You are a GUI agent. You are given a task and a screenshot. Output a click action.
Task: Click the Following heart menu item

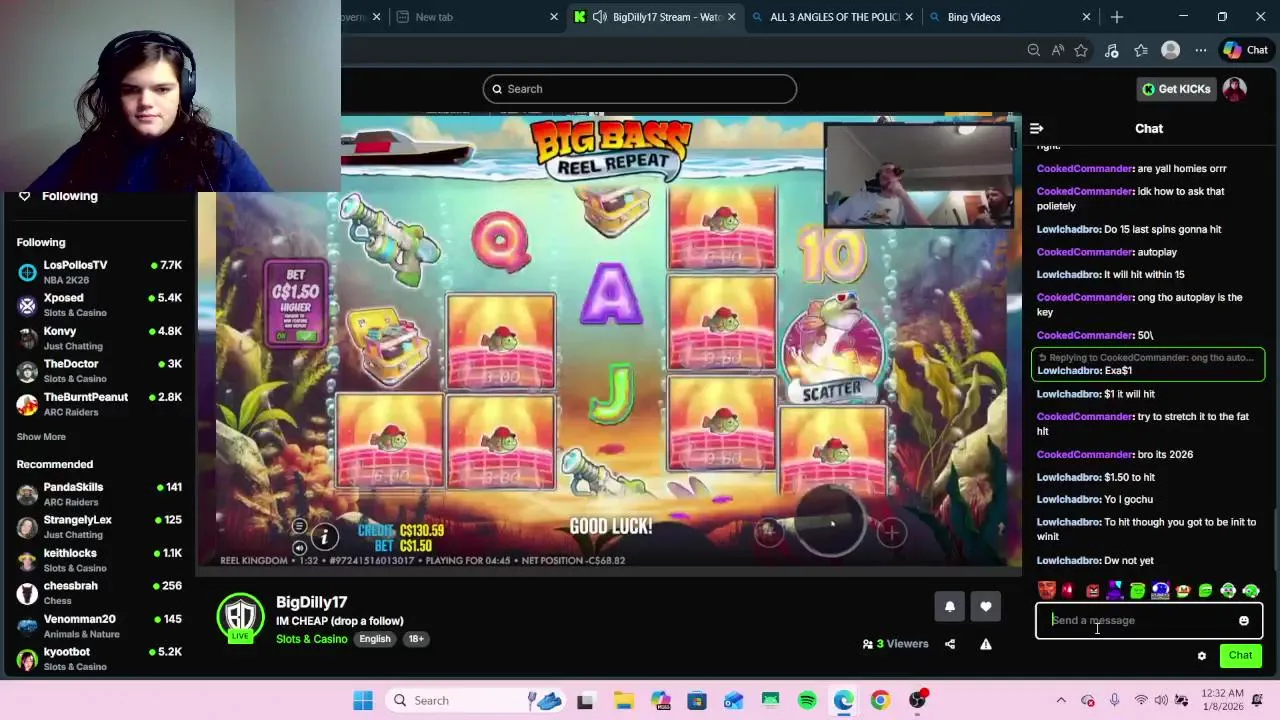coord(58,196)
